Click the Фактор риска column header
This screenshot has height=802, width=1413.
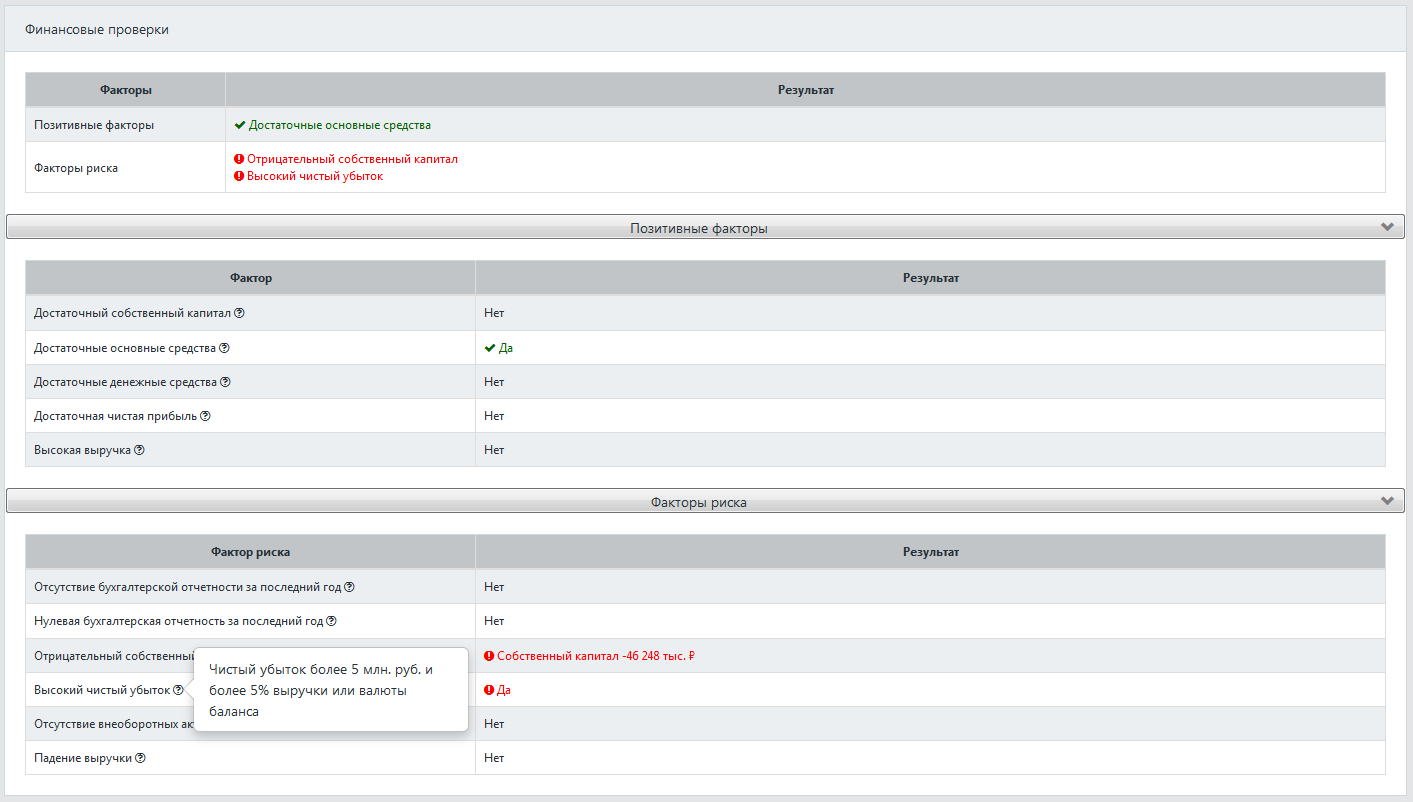pyautogui.click(x=250, y=552)
